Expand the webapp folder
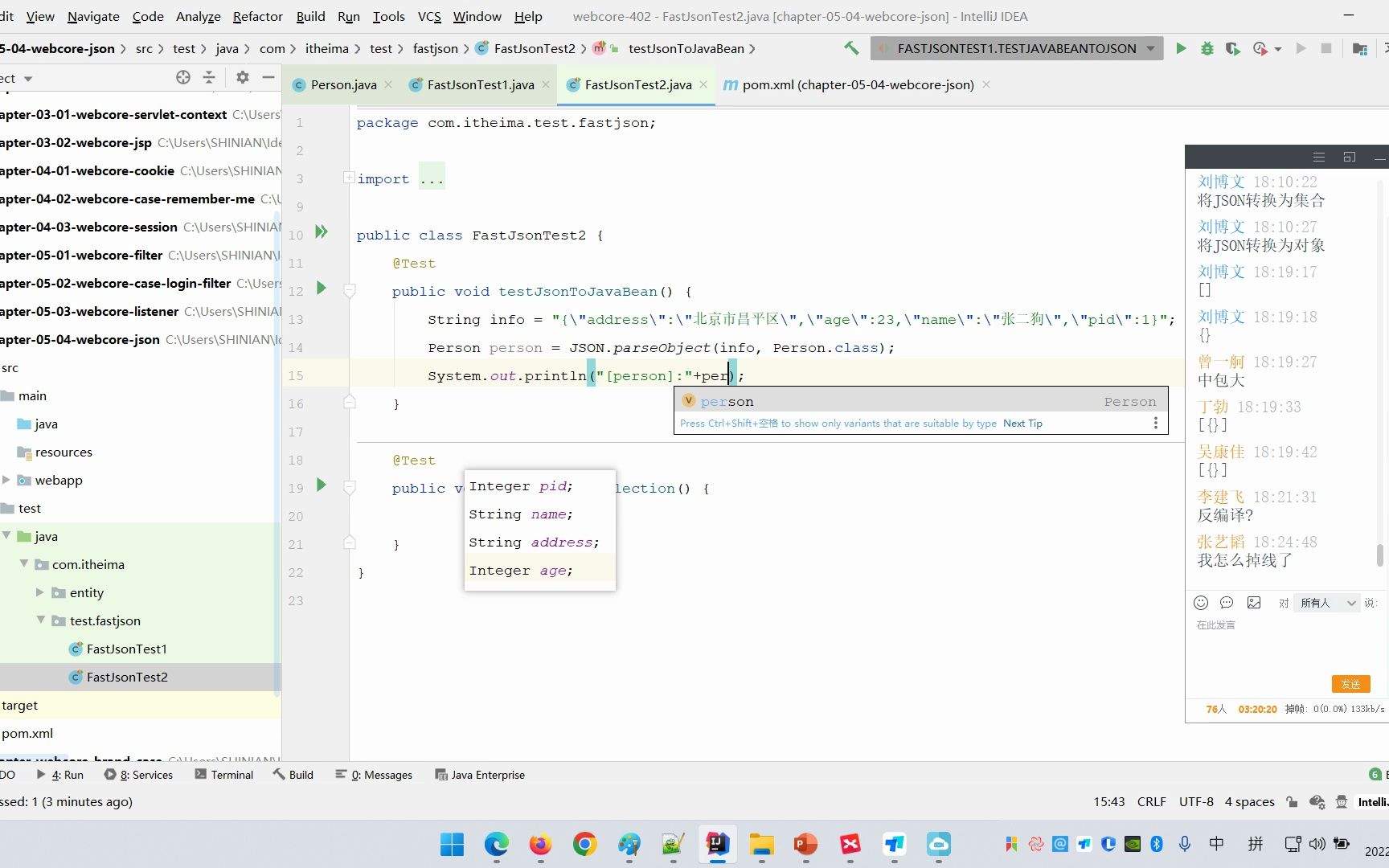The width and height of the screenshot is (1389, 868). [x=6, y=480]
